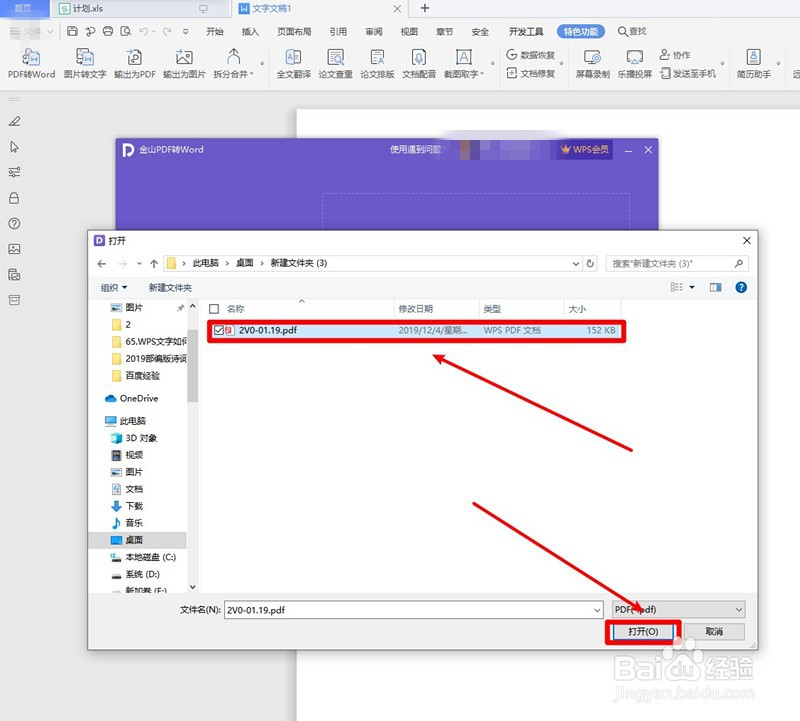This screenshot has height=721, width=800.
Task: Click the print preview icon in toolbar
Action: coord(126,31)
